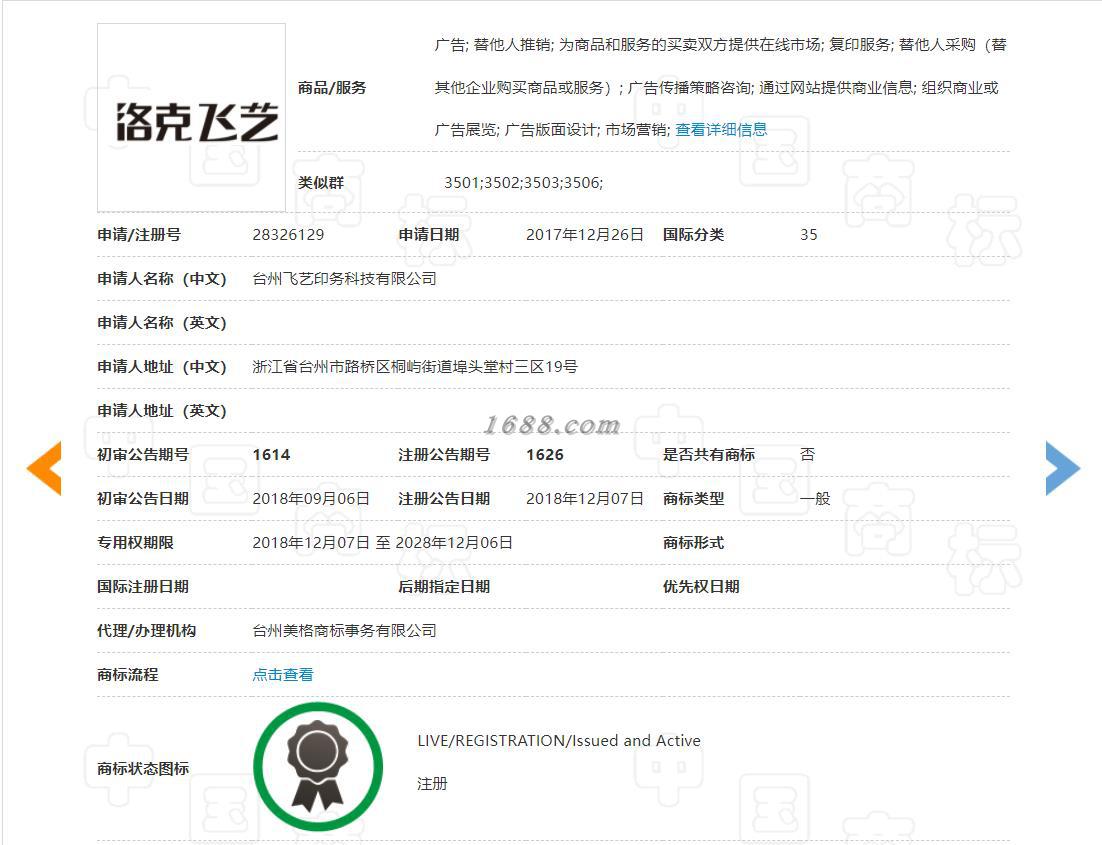
Task: Click the 是否共有商标 field label
Action: [709, 455]
